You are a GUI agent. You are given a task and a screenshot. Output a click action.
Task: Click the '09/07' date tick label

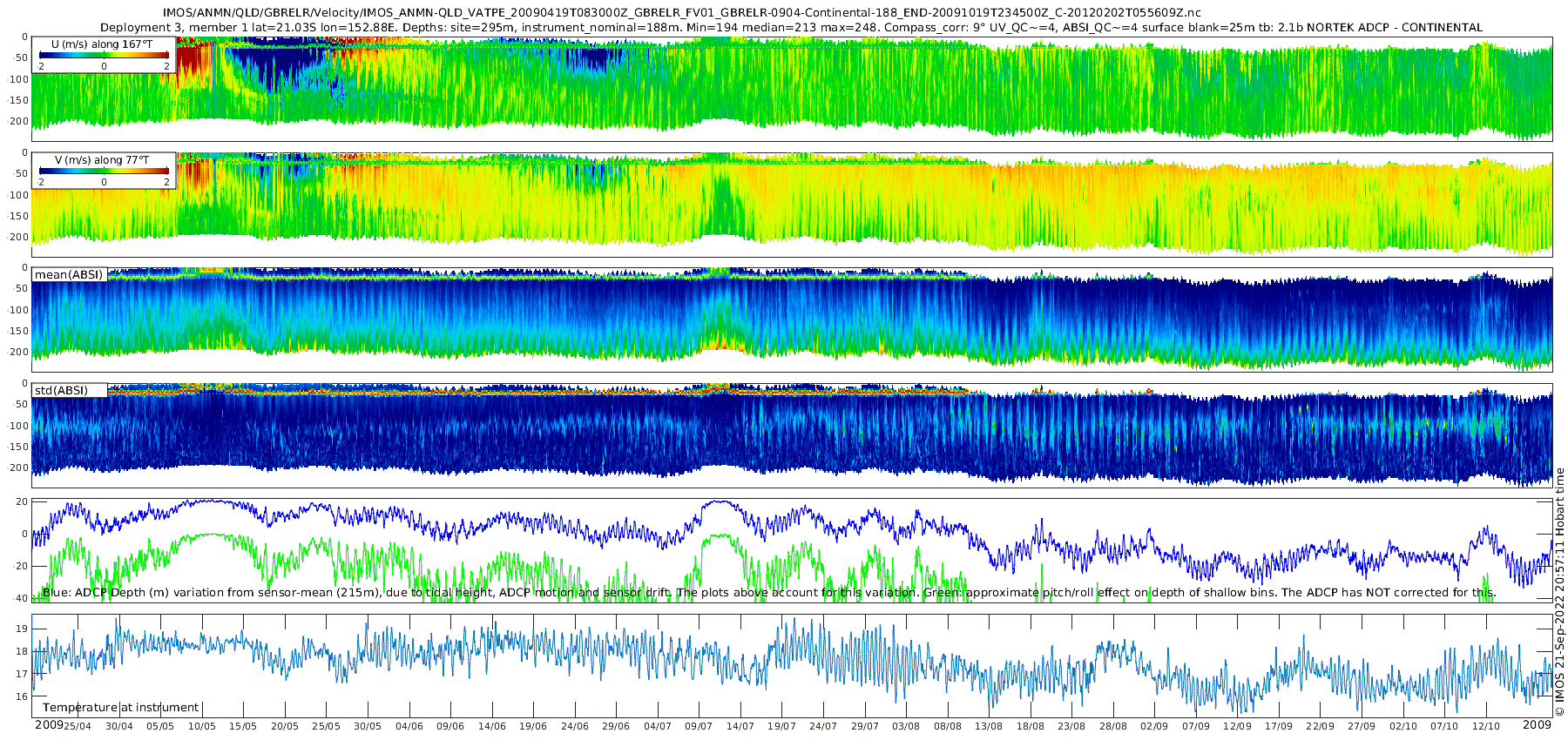(x=699, y=726)
